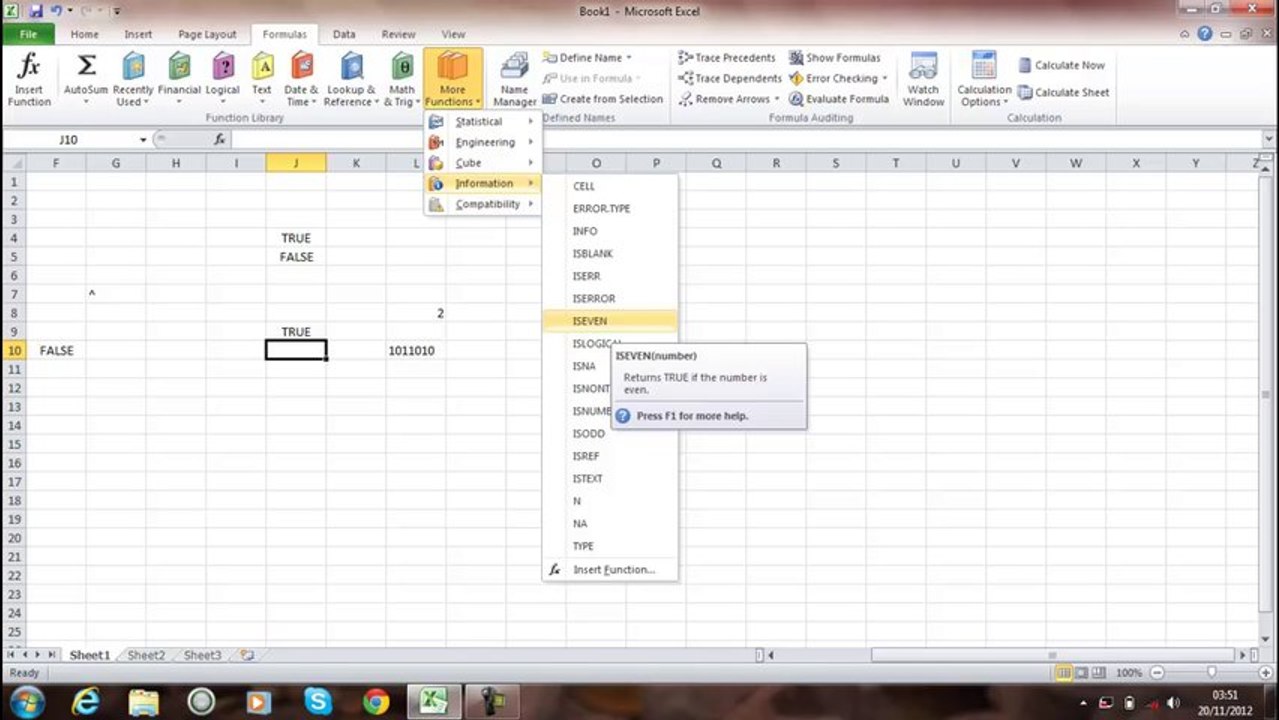The height and width of the screenshot is (720, 1279).
Task: Expand the Cube submenu
Action: click(483, 163)
